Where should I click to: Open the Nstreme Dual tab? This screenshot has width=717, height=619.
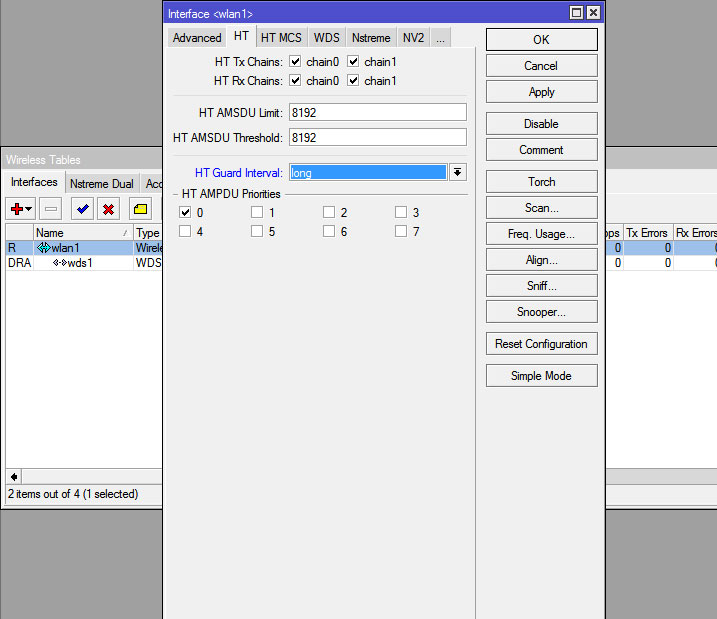pyautogui.click(x=101, y=184)
